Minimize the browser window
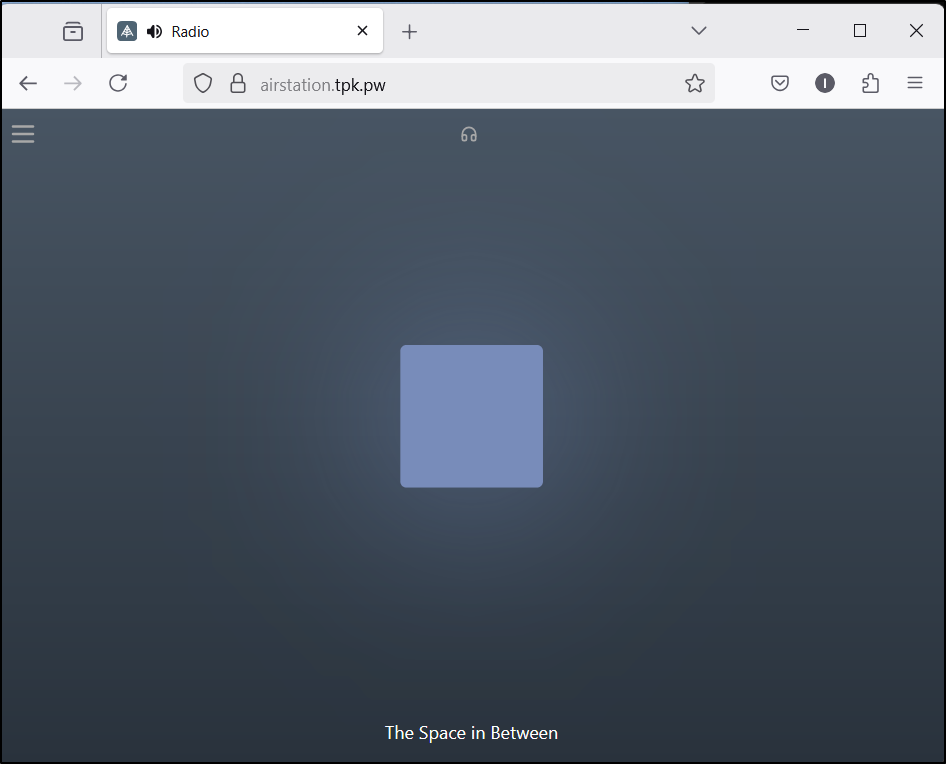Screen dimensions: 946x764 point(802,30)
